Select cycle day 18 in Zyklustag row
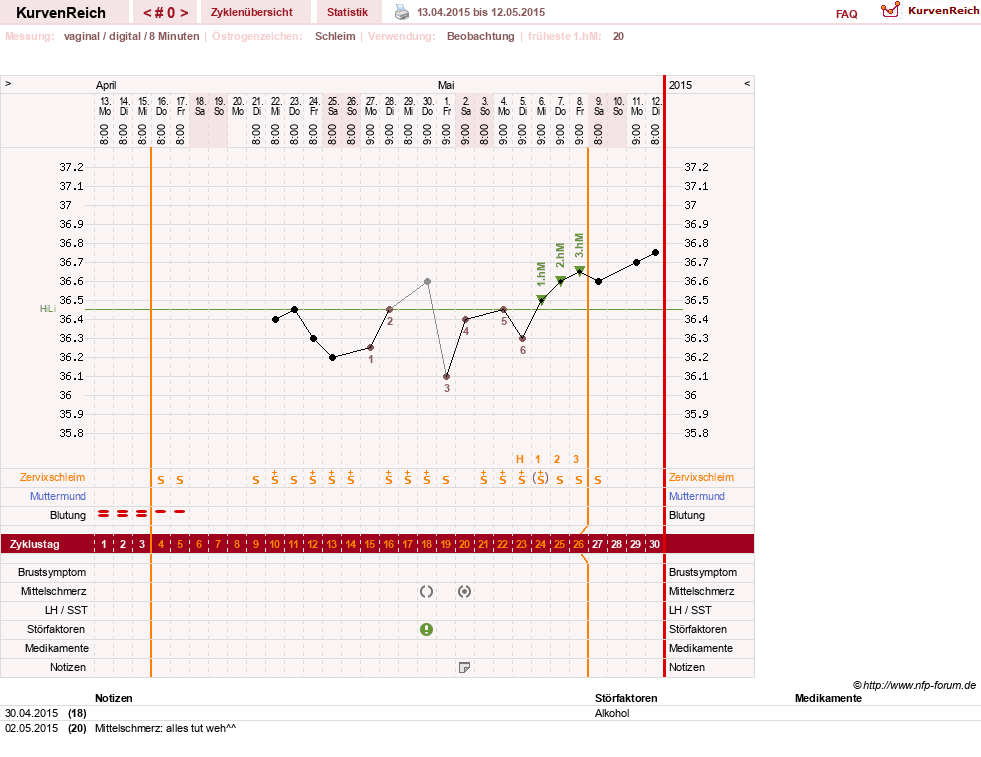 coord(427,544)
